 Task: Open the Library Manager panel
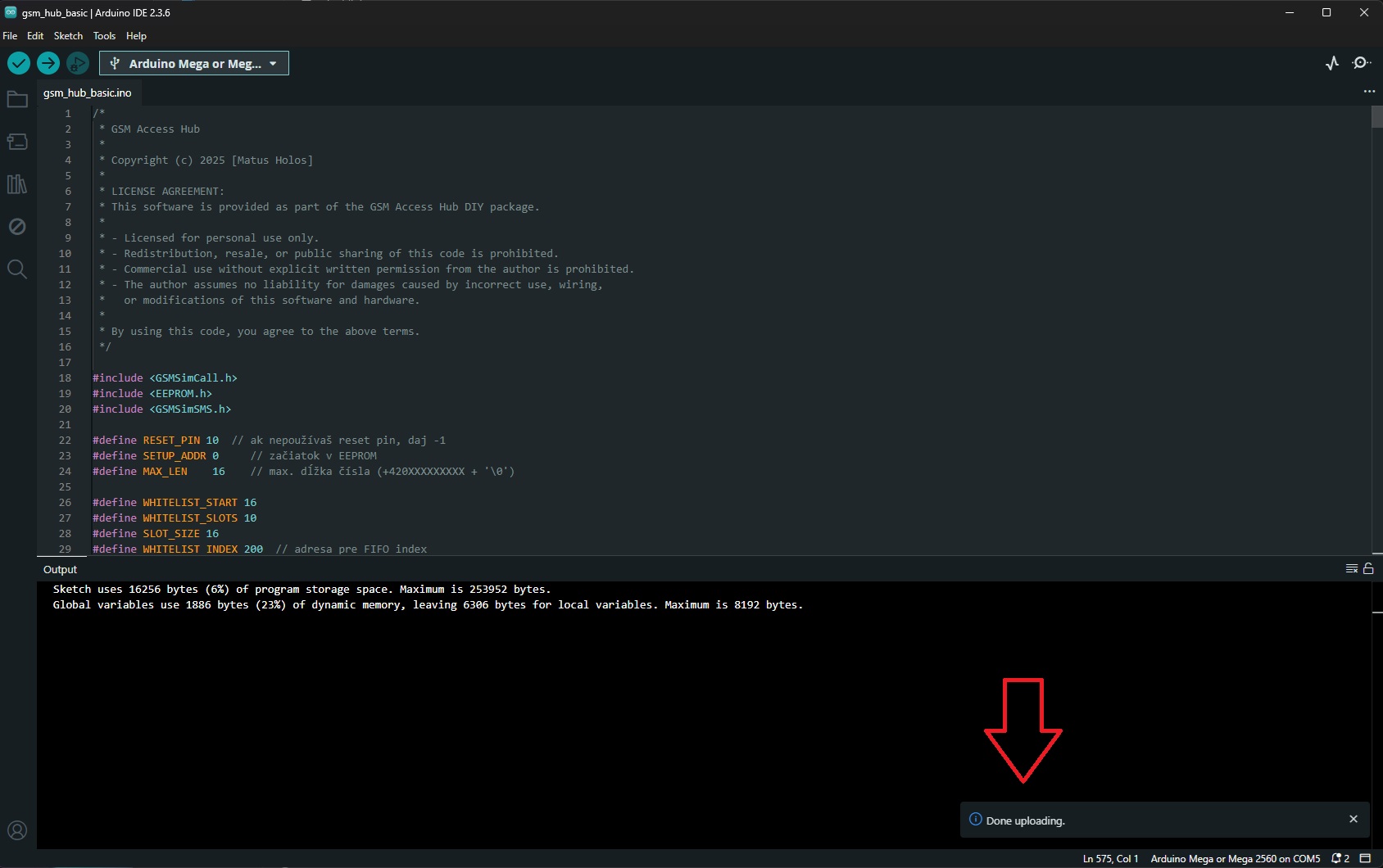pyautogui.click(x=17, y=184)
